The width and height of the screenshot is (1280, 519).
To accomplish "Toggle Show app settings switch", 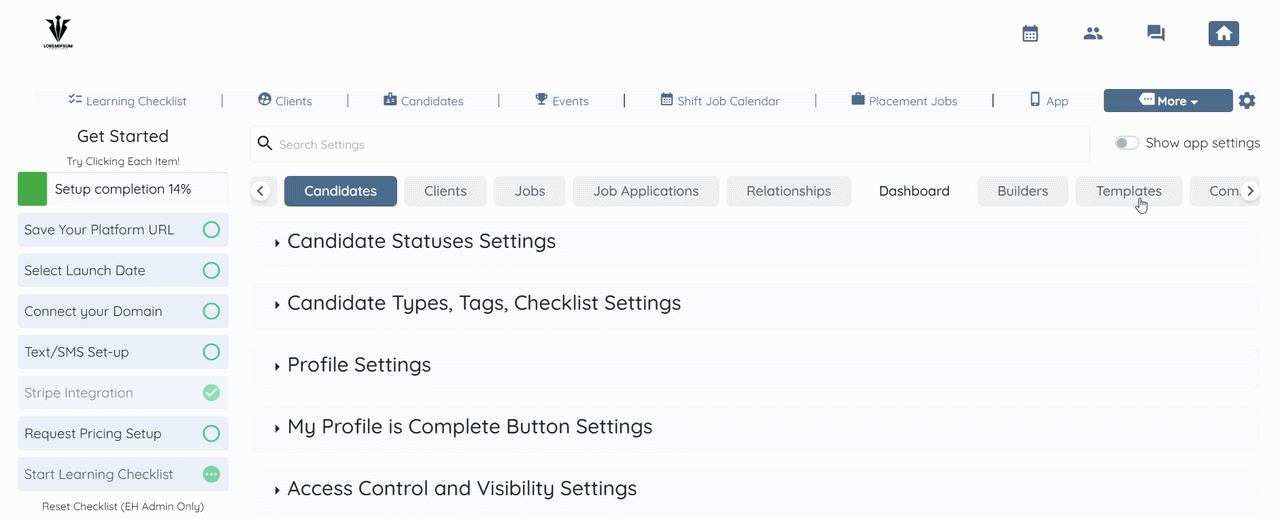I will 1127,143.
